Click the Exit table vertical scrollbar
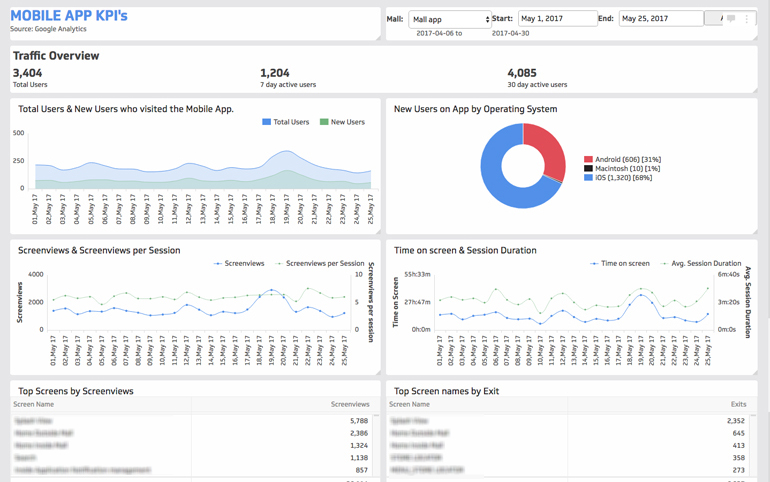The image size is (770, 482). tap(753, 447)
